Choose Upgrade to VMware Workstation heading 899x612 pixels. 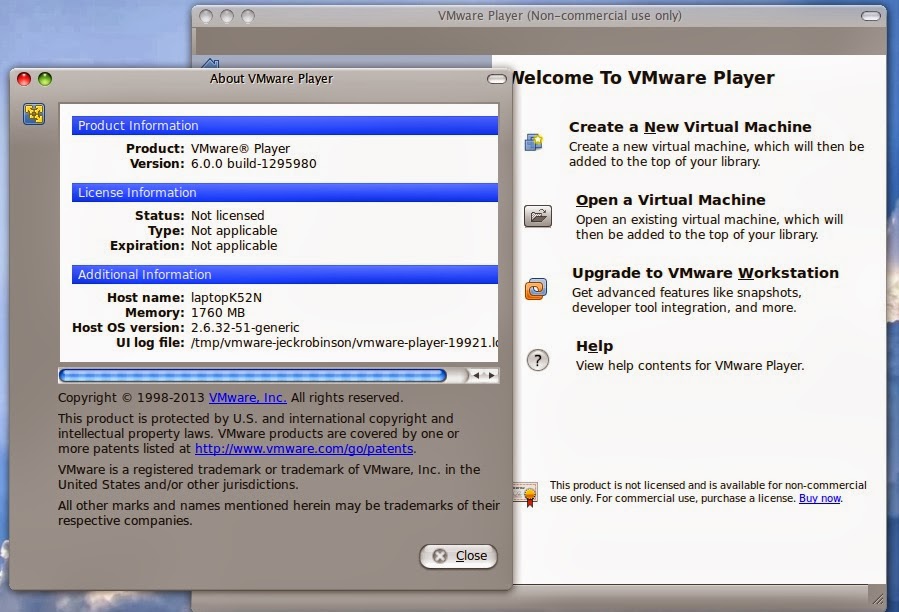click(x=705, y=272)
